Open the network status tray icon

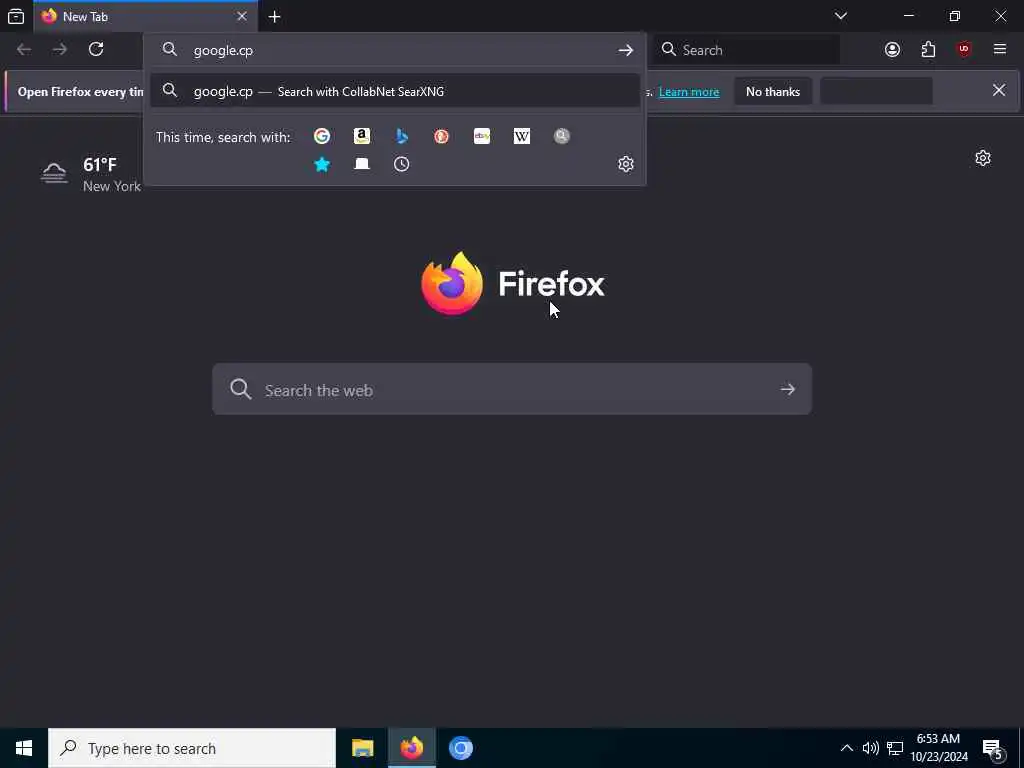[895, 748]
